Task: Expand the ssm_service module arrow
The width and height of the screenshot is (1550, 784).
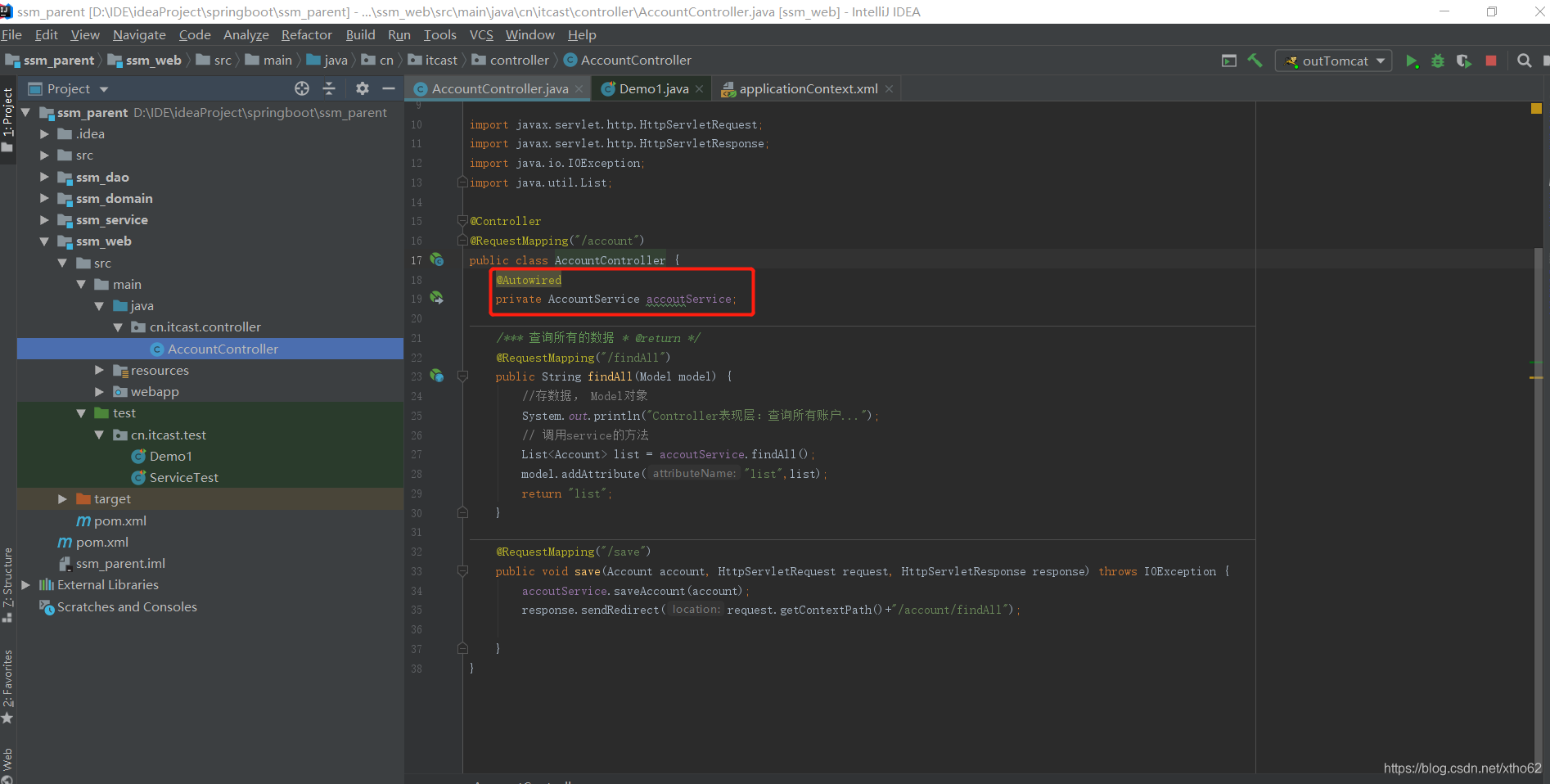Action: (44, 219)
